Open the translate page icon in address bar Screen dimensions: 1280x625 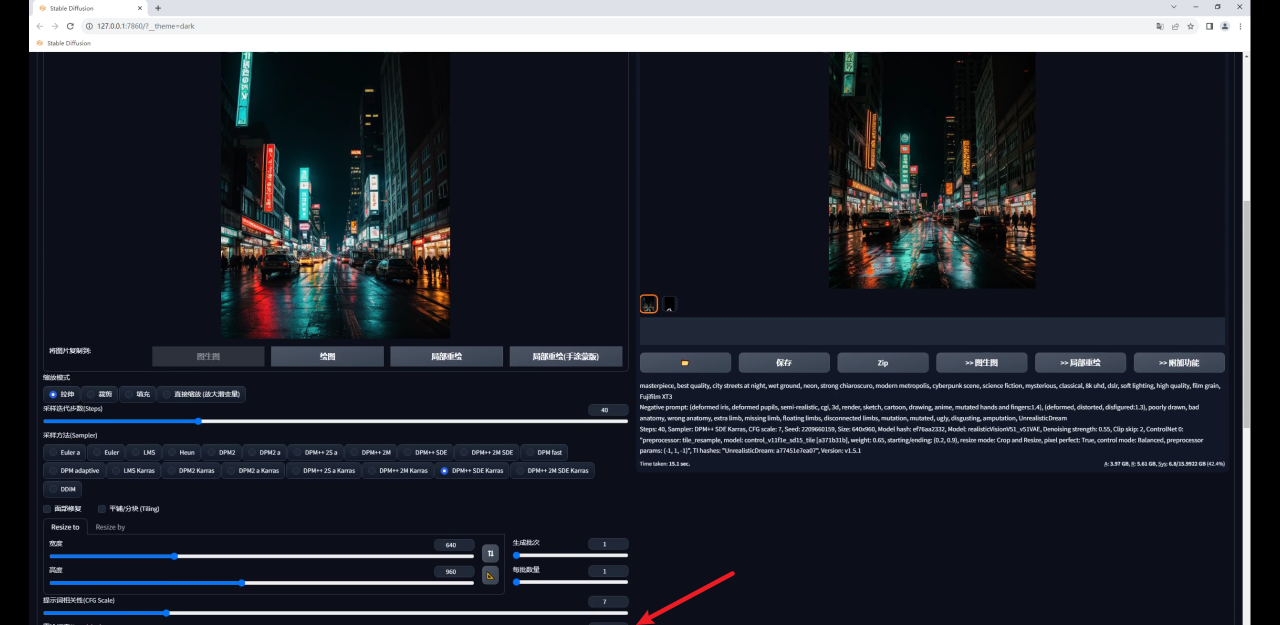coord(1160,26)
